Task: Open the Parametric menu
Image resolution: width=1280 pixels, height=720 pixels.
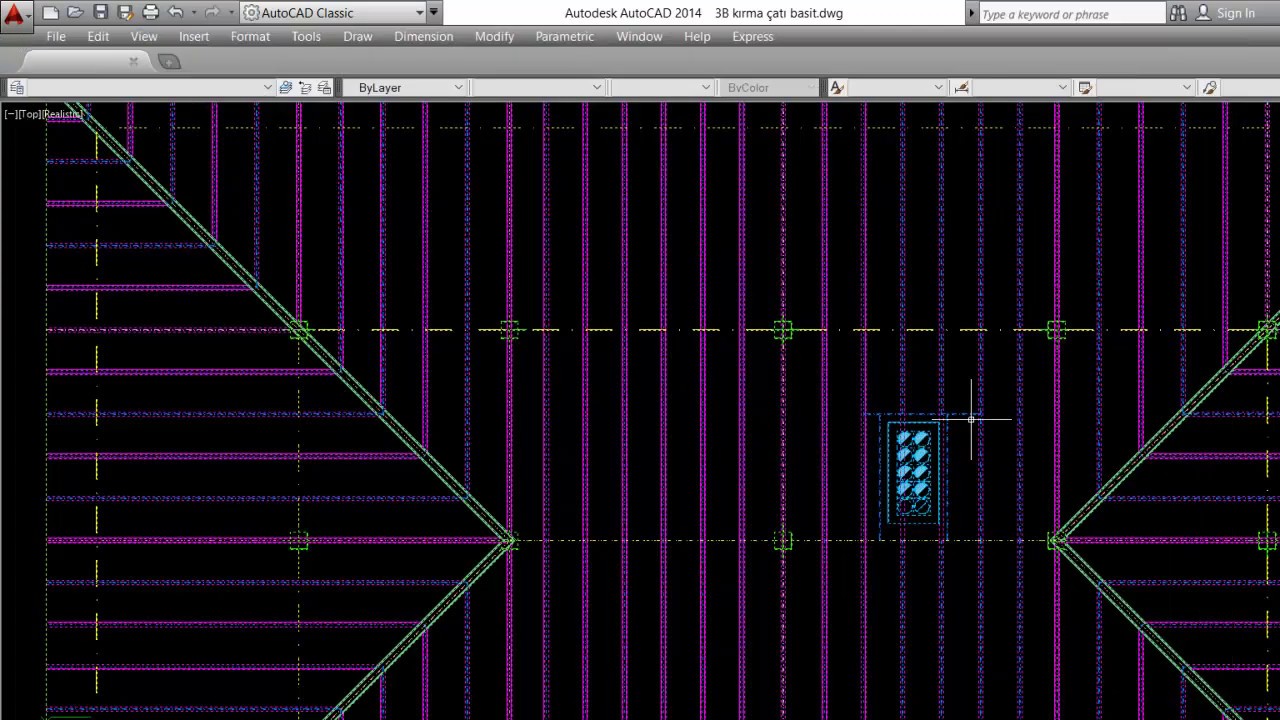Action: pos(565,36)
